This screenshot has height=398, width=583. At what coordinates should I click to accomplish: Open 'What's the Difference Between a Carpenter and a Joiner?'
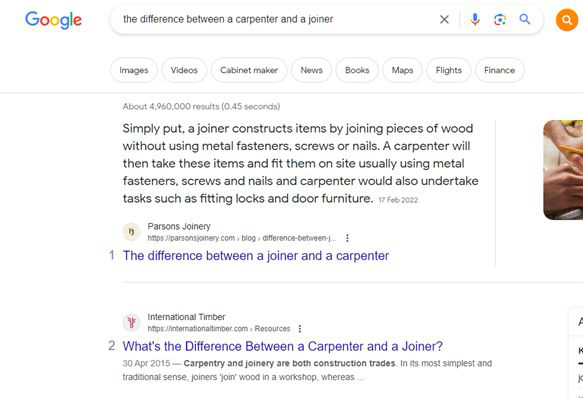283,346
